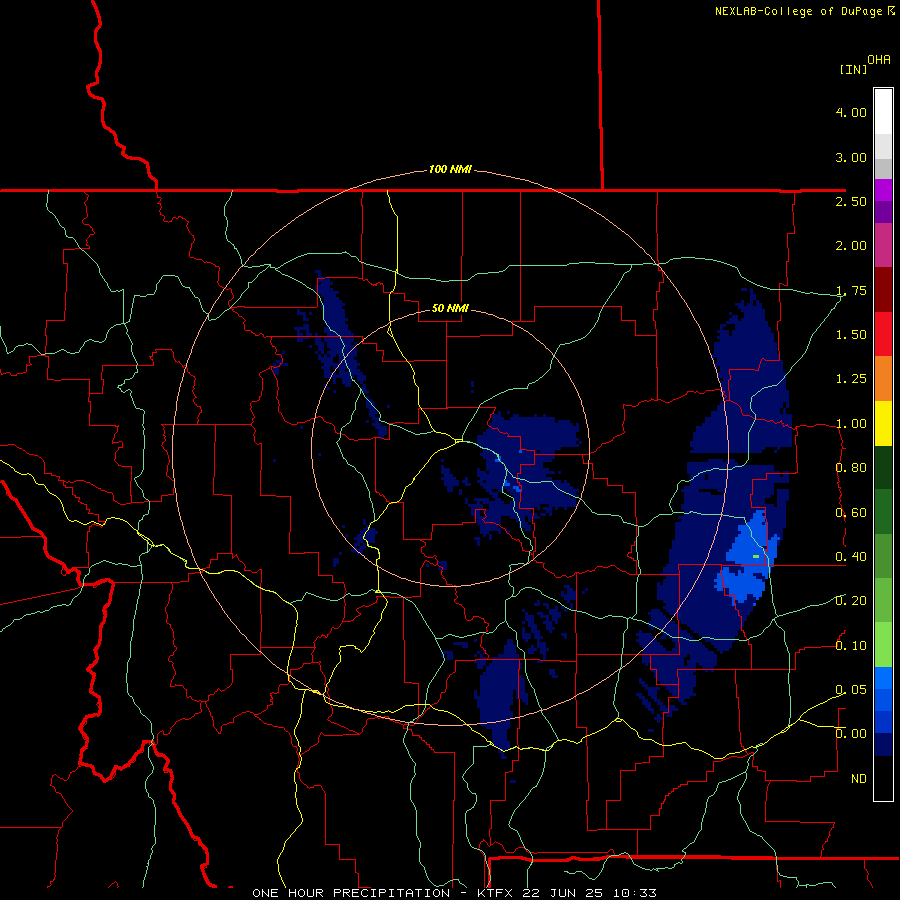Screen dimensions: 900x900
Task: Select the white swatch in the legend
Action: 883,112
